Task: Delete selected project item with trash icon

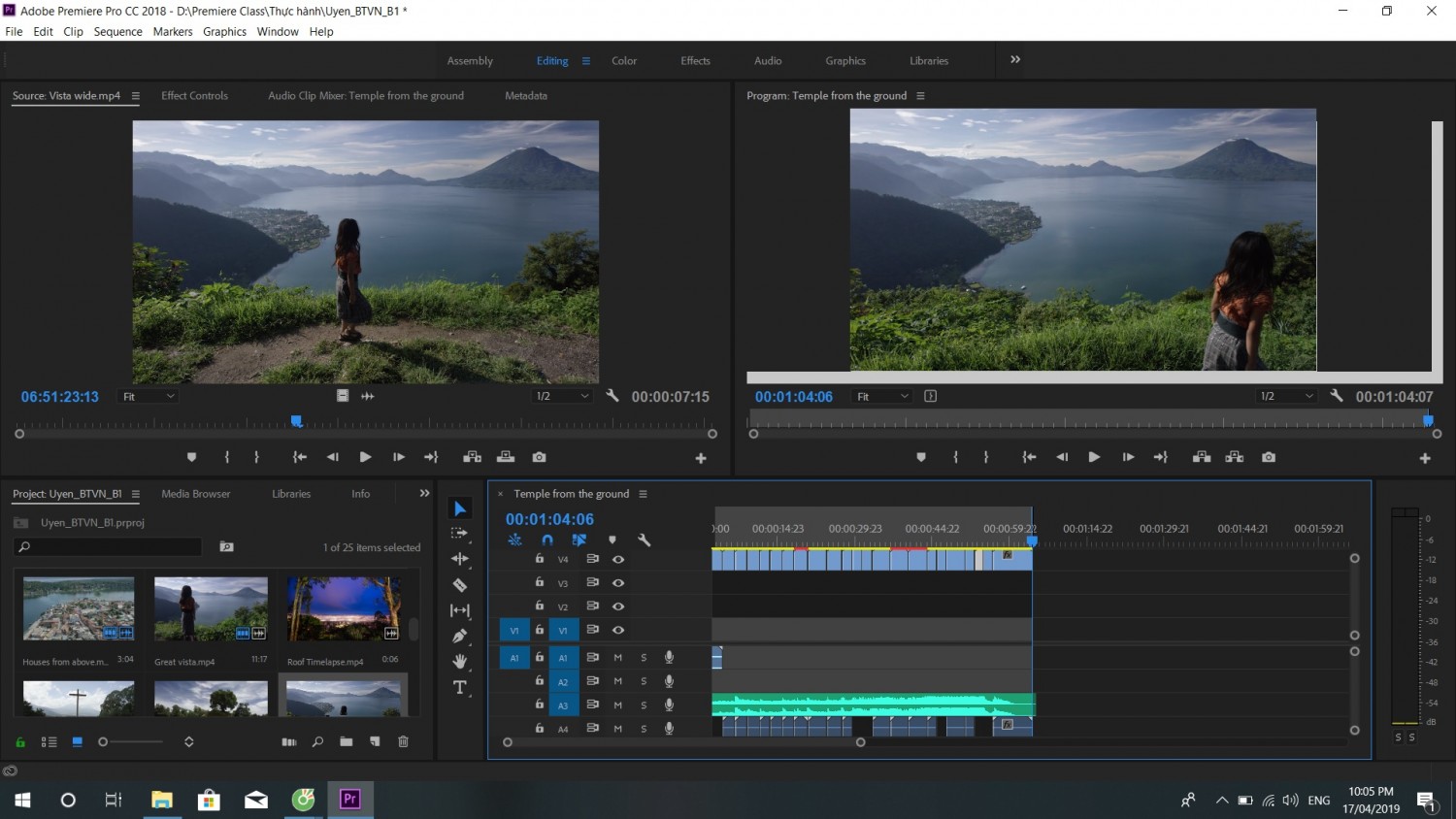Action: (x=404, y=742)
